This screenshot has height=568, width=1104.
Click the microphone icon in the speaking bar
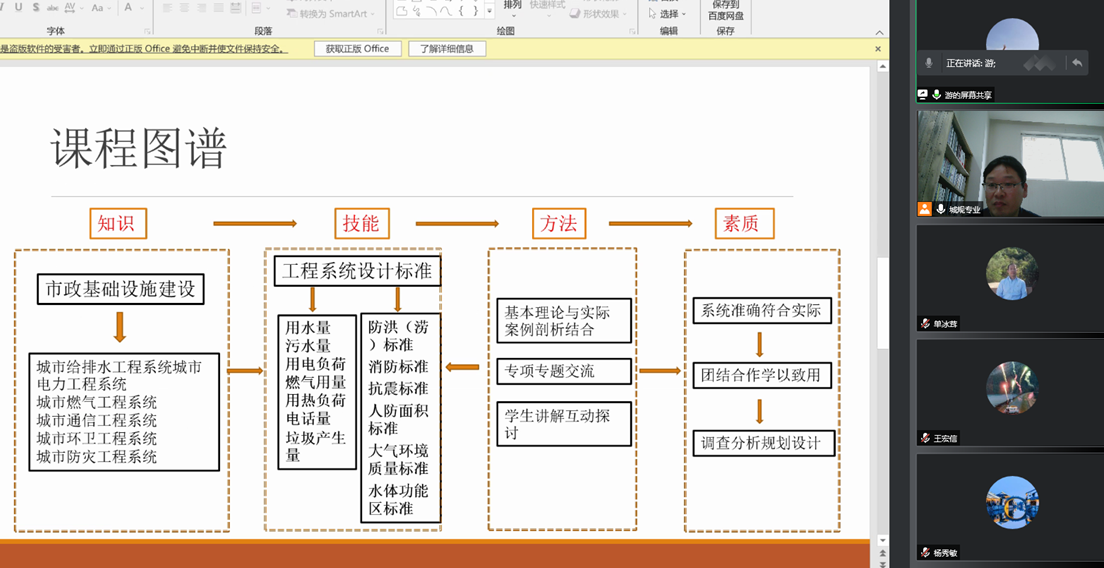tap(929, 63)
